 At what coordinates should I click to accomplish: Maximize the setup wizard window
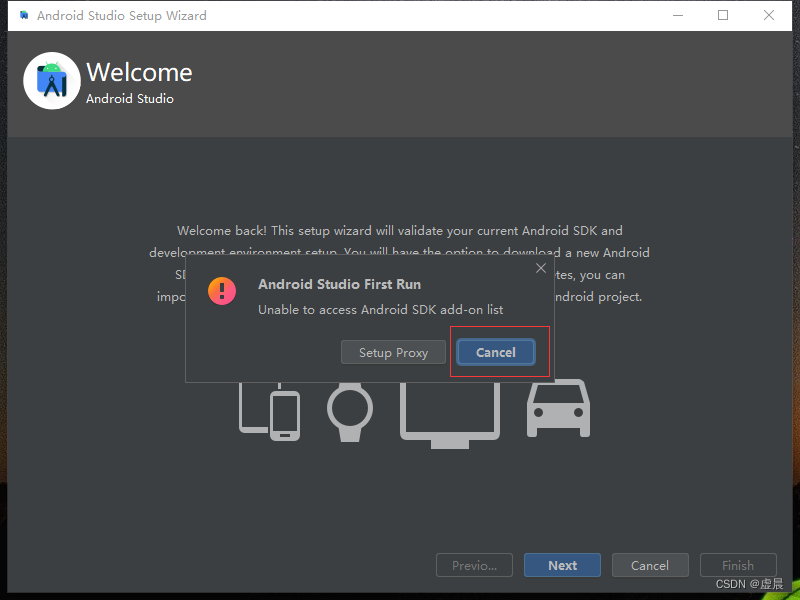(723, 15)
